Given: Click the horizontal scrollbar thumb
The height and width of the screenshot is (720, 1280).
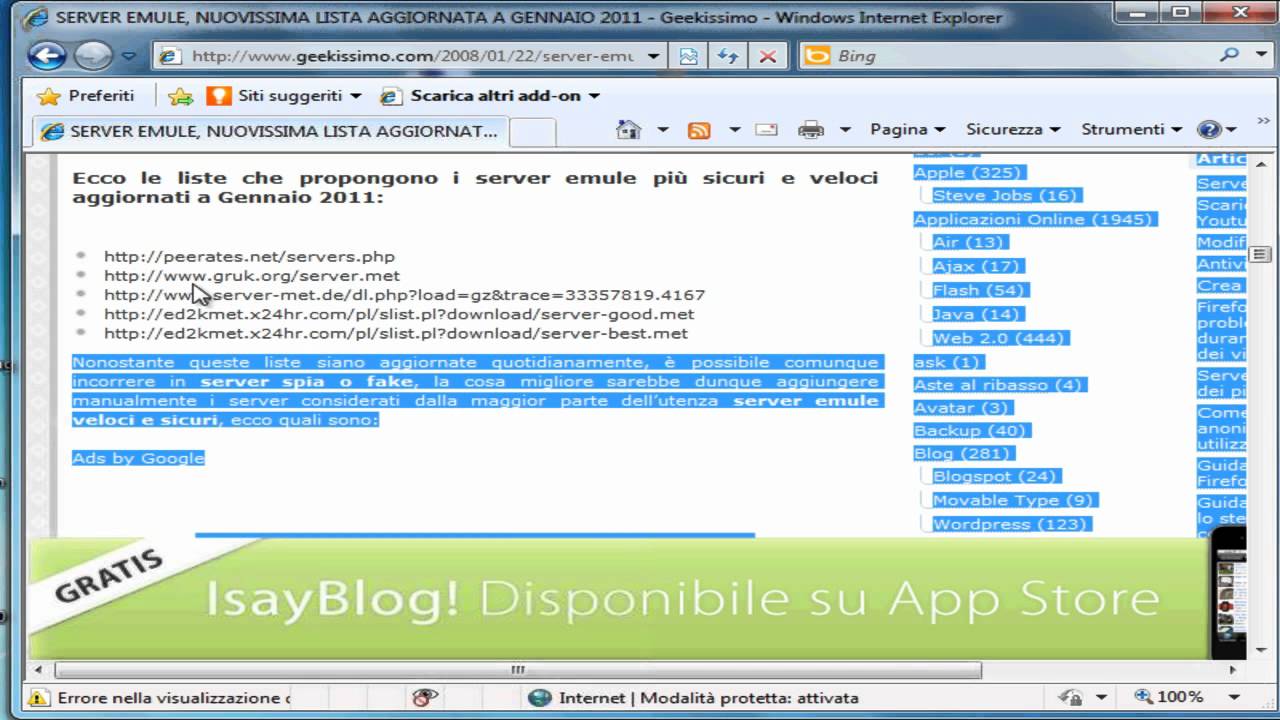Looking at the screenshot, I should point(518,670).
